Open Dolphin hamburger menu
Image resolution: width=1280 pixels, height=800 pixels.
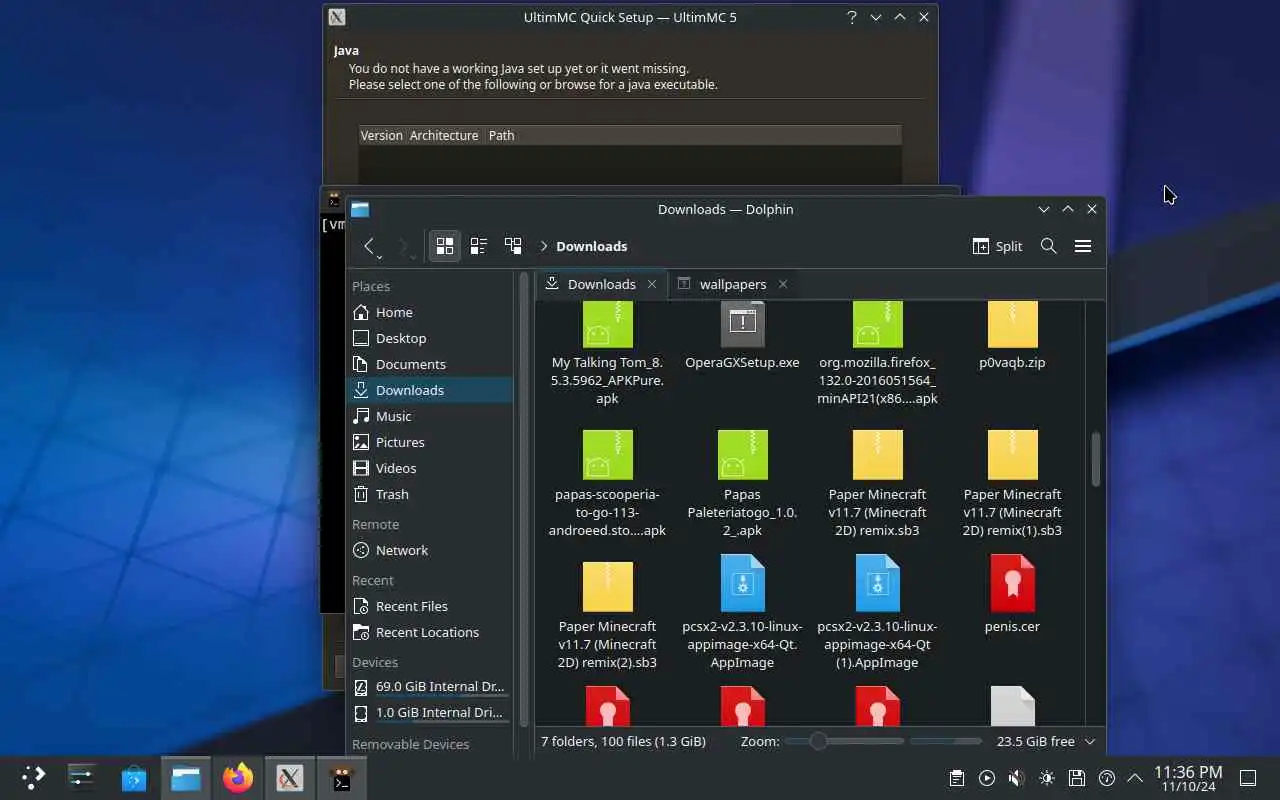[x=1083, y=246]
